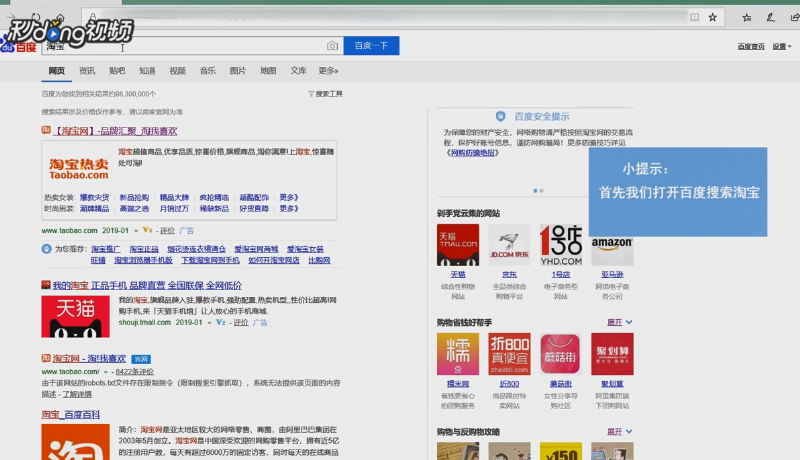Click the 折800 site icon
The image size is (800, 460).
point(509,354)
